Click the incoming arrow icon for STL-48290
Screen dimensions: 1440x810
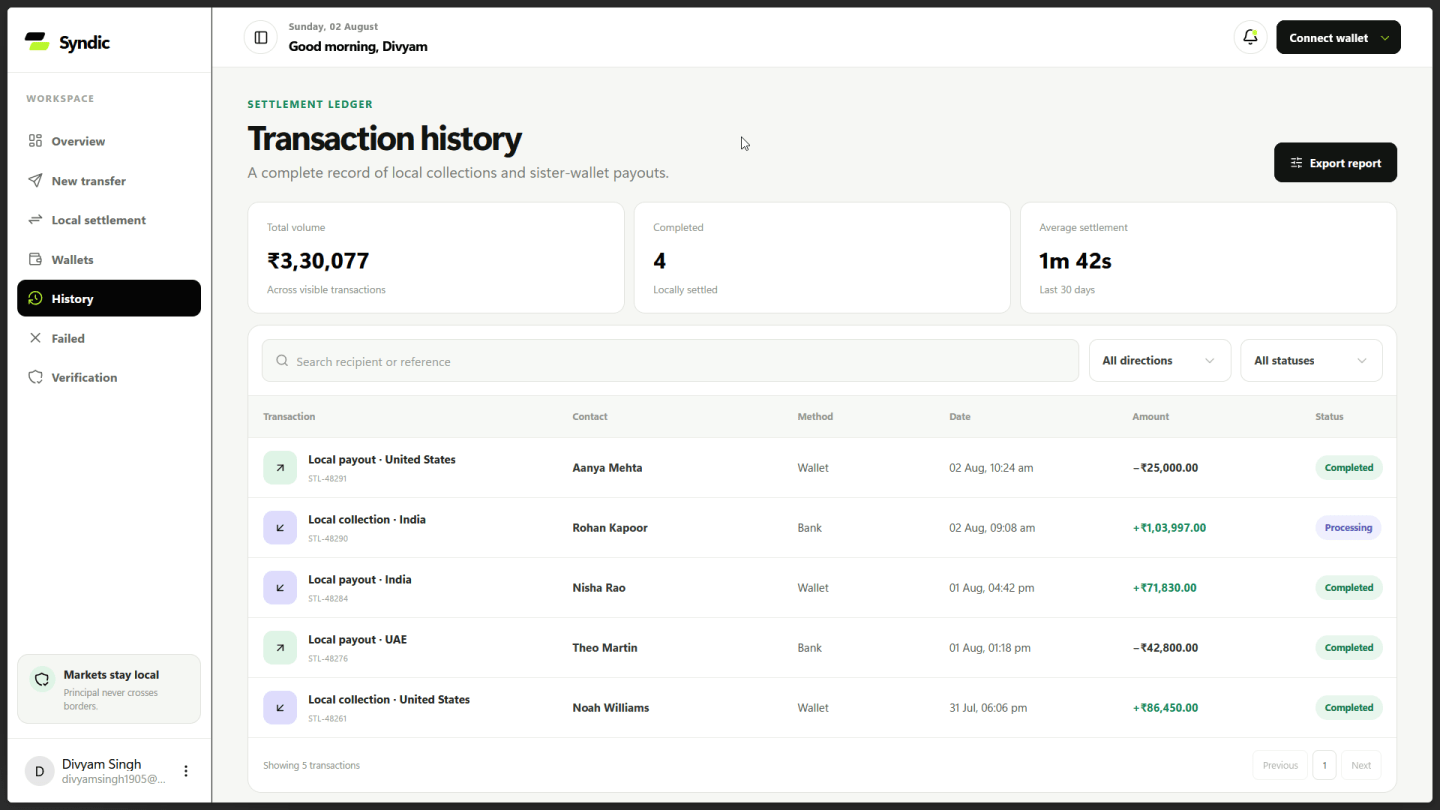tap(280, 528)
